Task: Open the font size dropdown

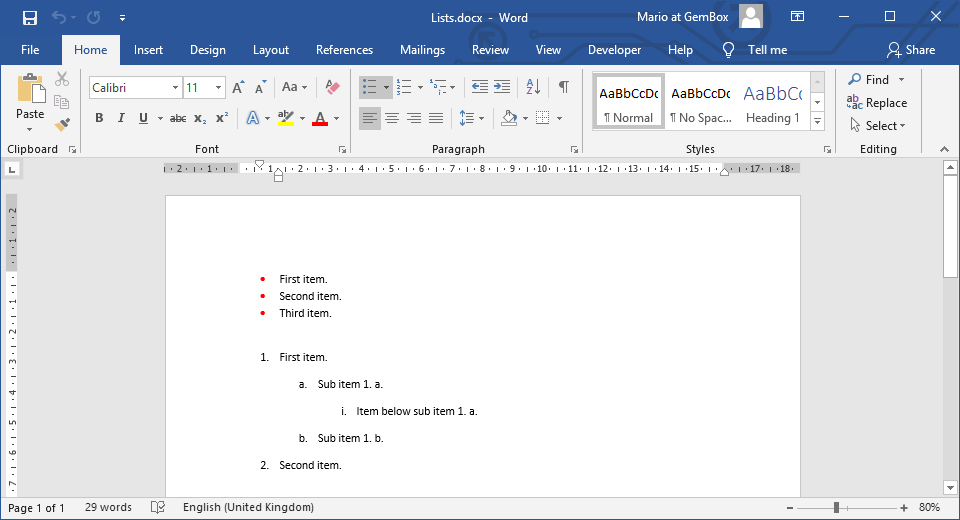Action: (219, 88)
